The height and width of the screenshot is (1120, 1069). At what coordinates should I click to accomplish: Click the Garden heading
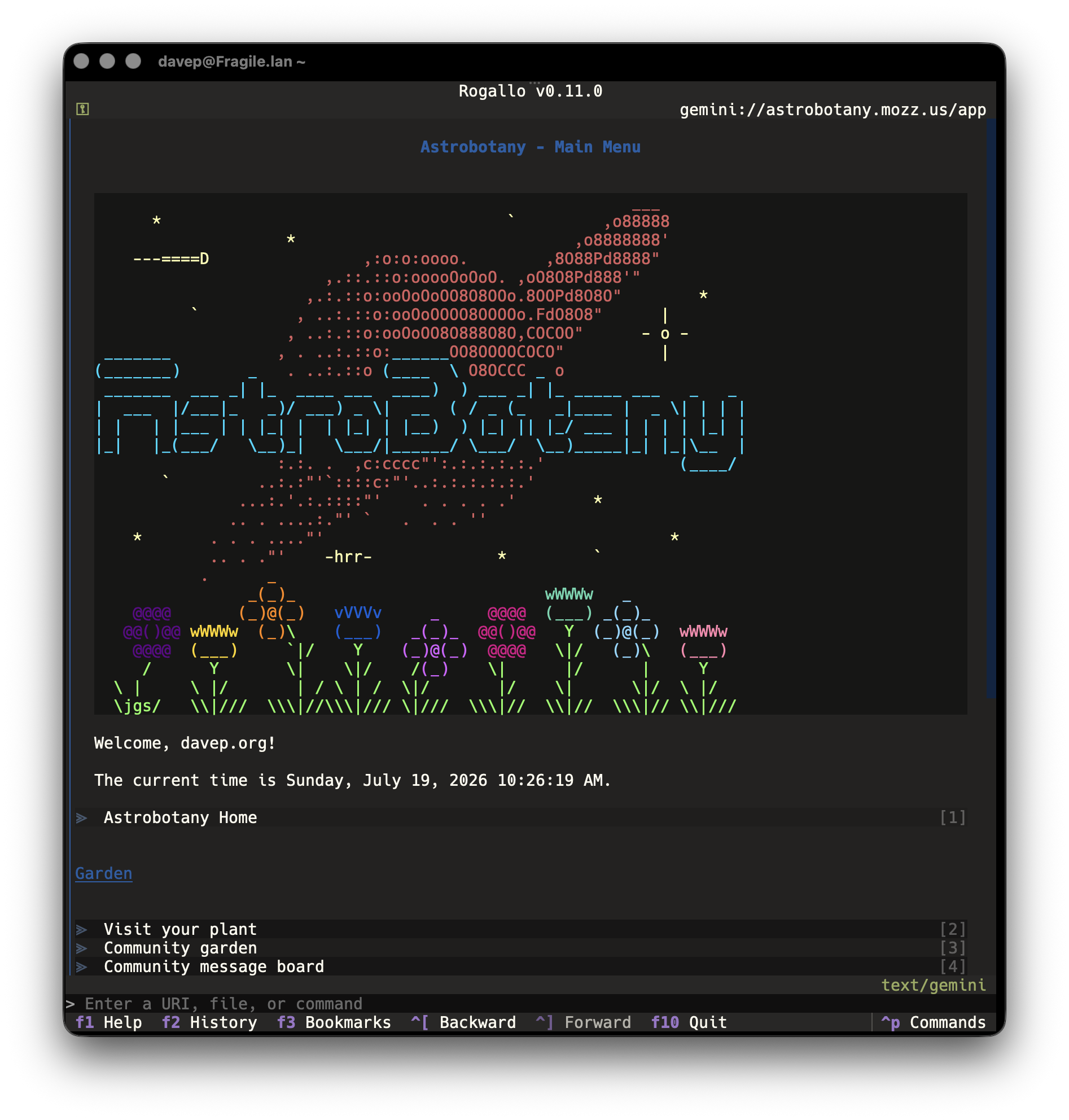104,873
